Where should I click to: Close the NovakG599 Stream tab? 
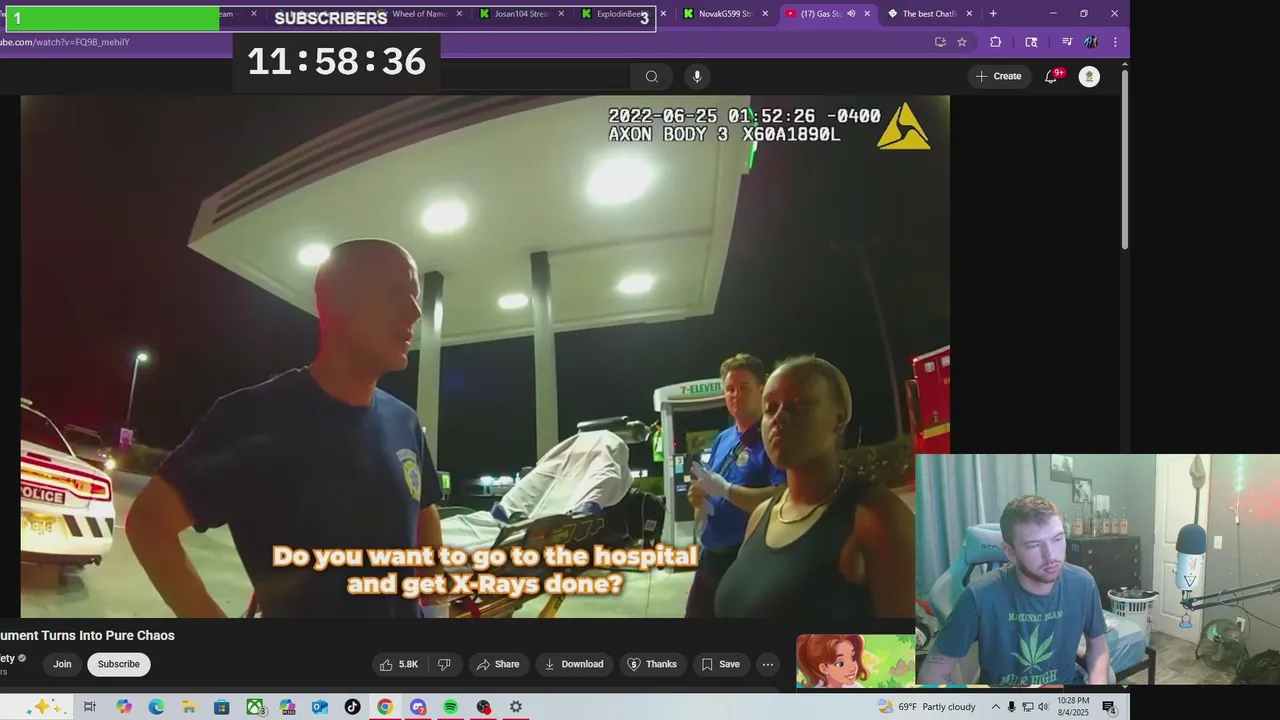(x=765, y=14)
